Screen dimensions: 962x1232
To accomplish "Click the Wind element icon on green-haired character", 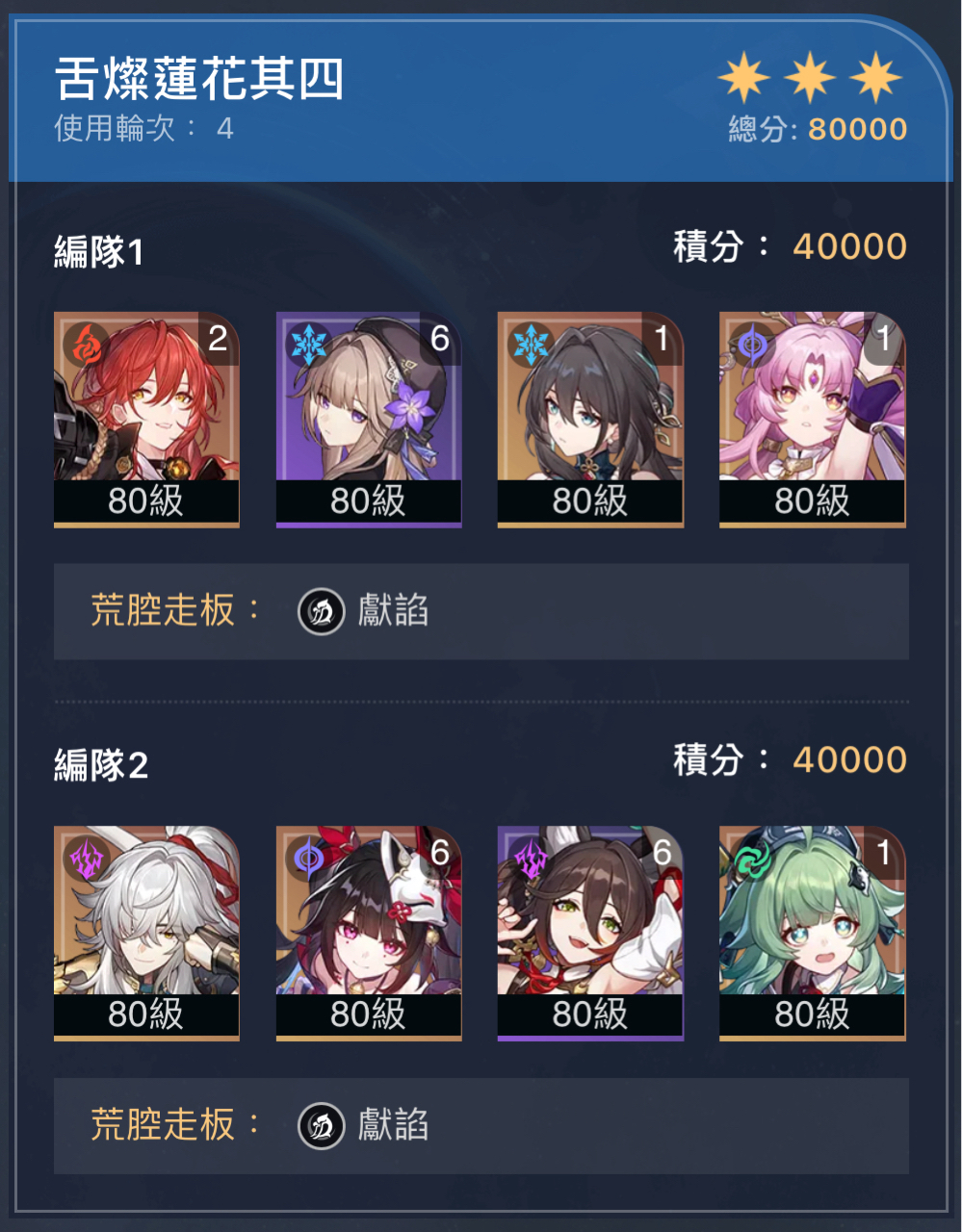I will (x=752, y=857).
